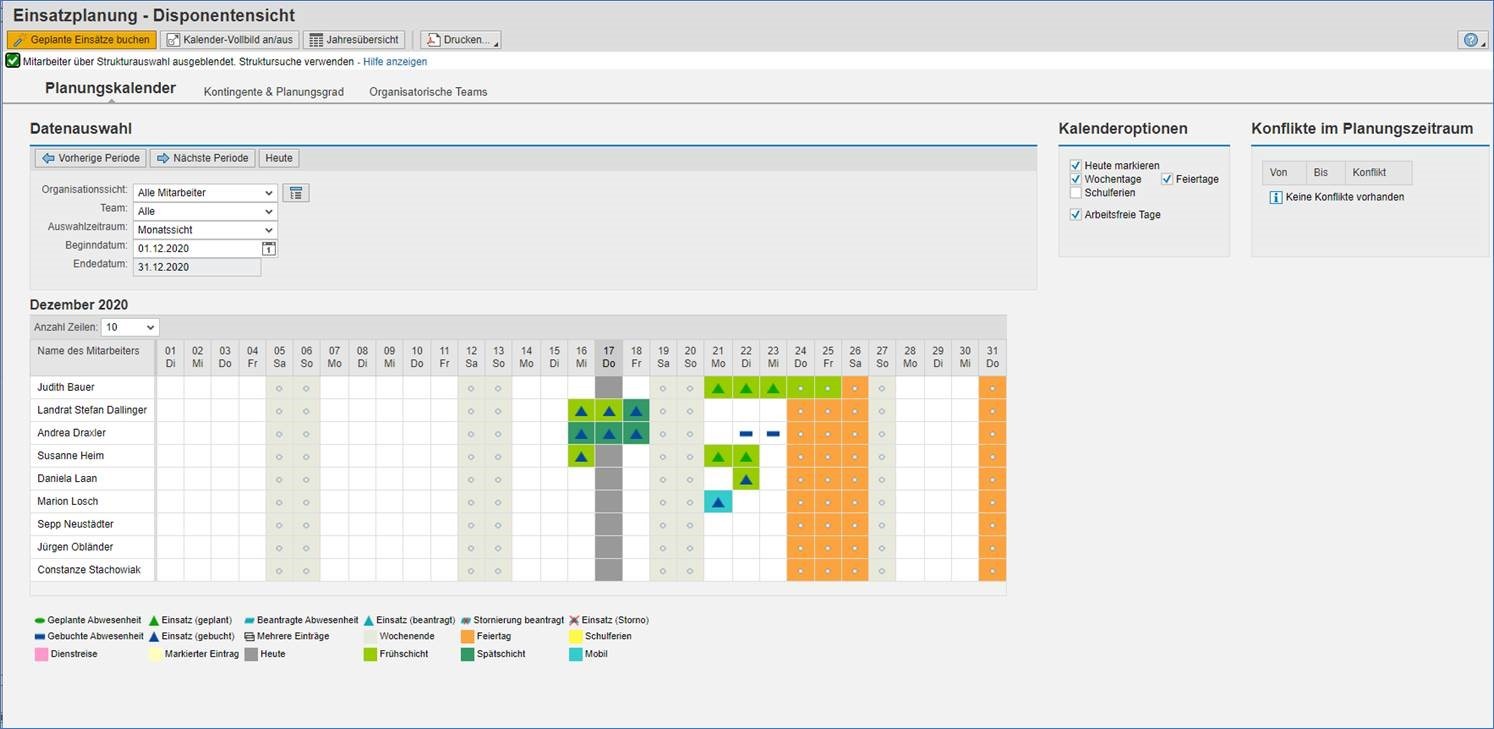Select Daniela Laan's assignment on 22 Di
This screenshot has height=729, width=1494.
746,480
